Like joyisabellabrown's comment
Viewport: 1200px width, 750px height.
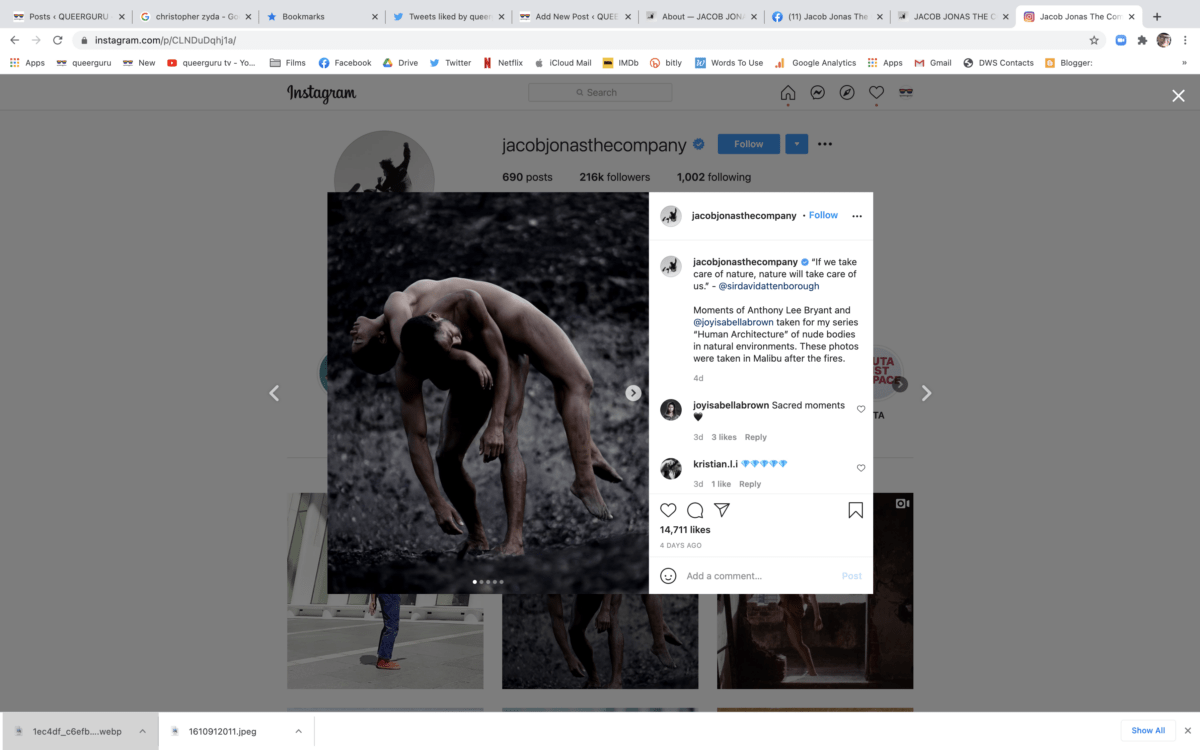click(x=861, y=409)
